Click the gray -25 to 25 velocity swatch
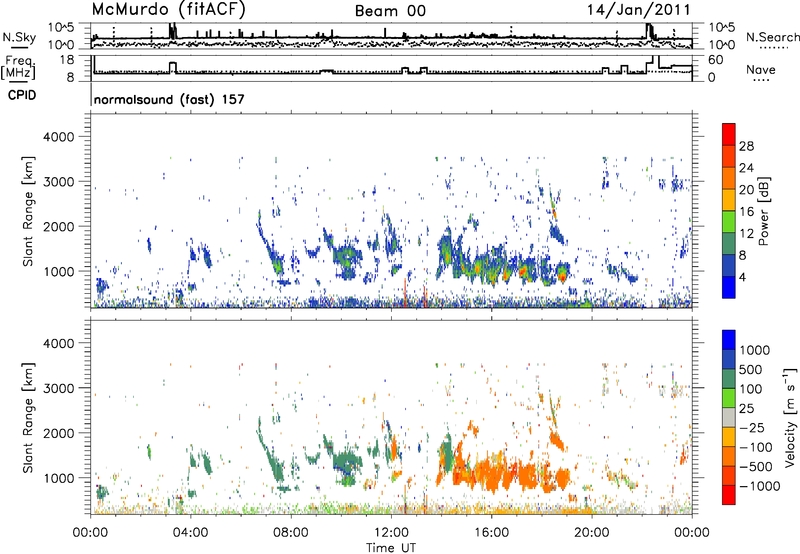This screenshot has height=554, width=800. point(729,417)
